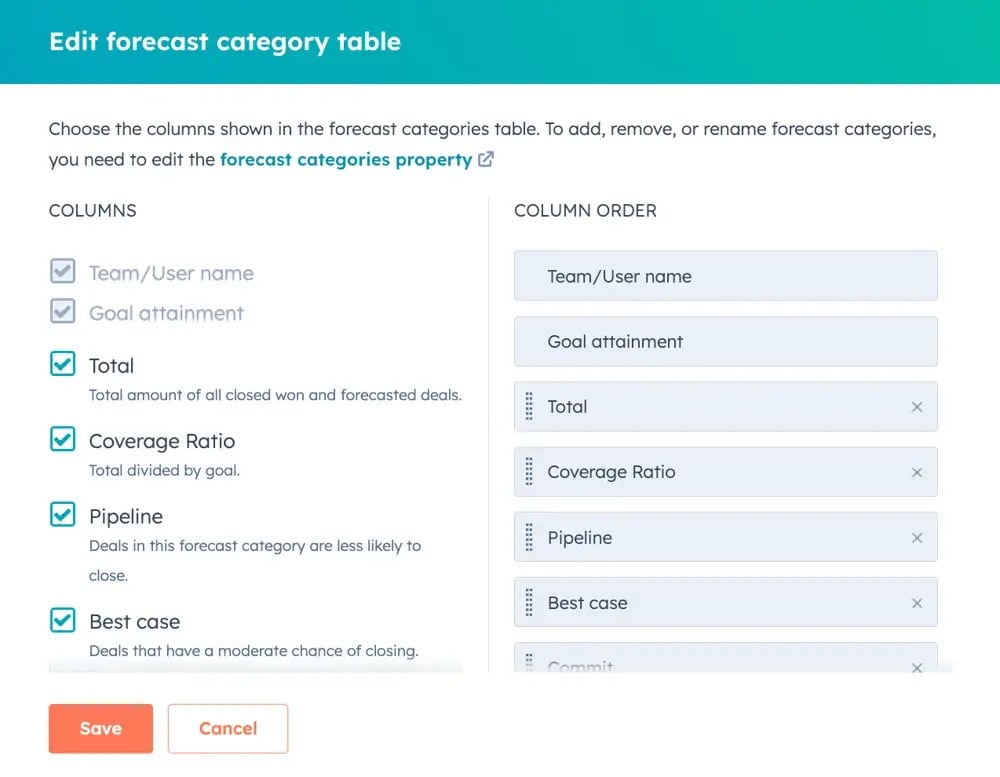Click the drag handle on the Coverage Ratio row
1000x777 pixels.
(x=529, y=472)
